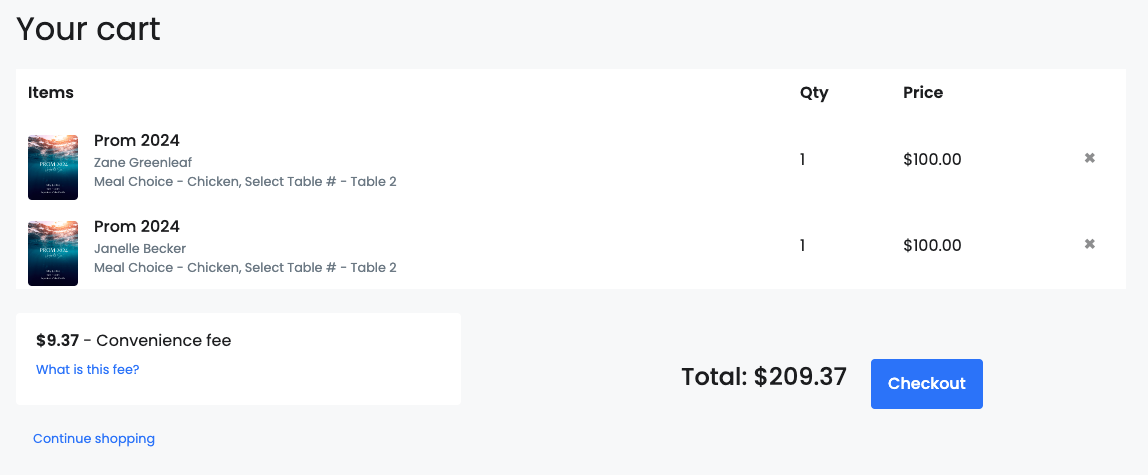Viewport: 1148px width, 475px height.
Task: Click the quantity value for Zane's ticket
Action: [x=802, y=160]
